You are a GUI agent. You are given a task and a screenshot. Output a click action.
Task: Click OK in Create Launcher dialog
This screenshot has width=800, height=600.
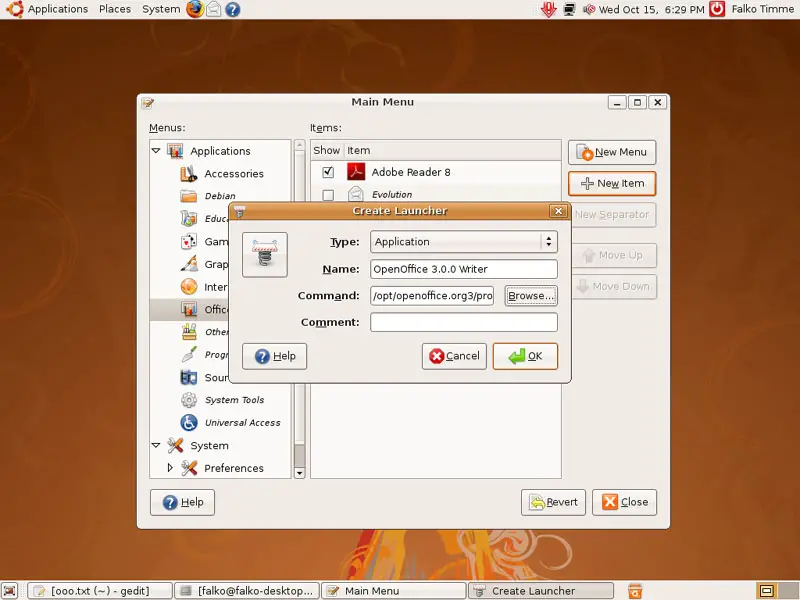click(x=525, y=356)
